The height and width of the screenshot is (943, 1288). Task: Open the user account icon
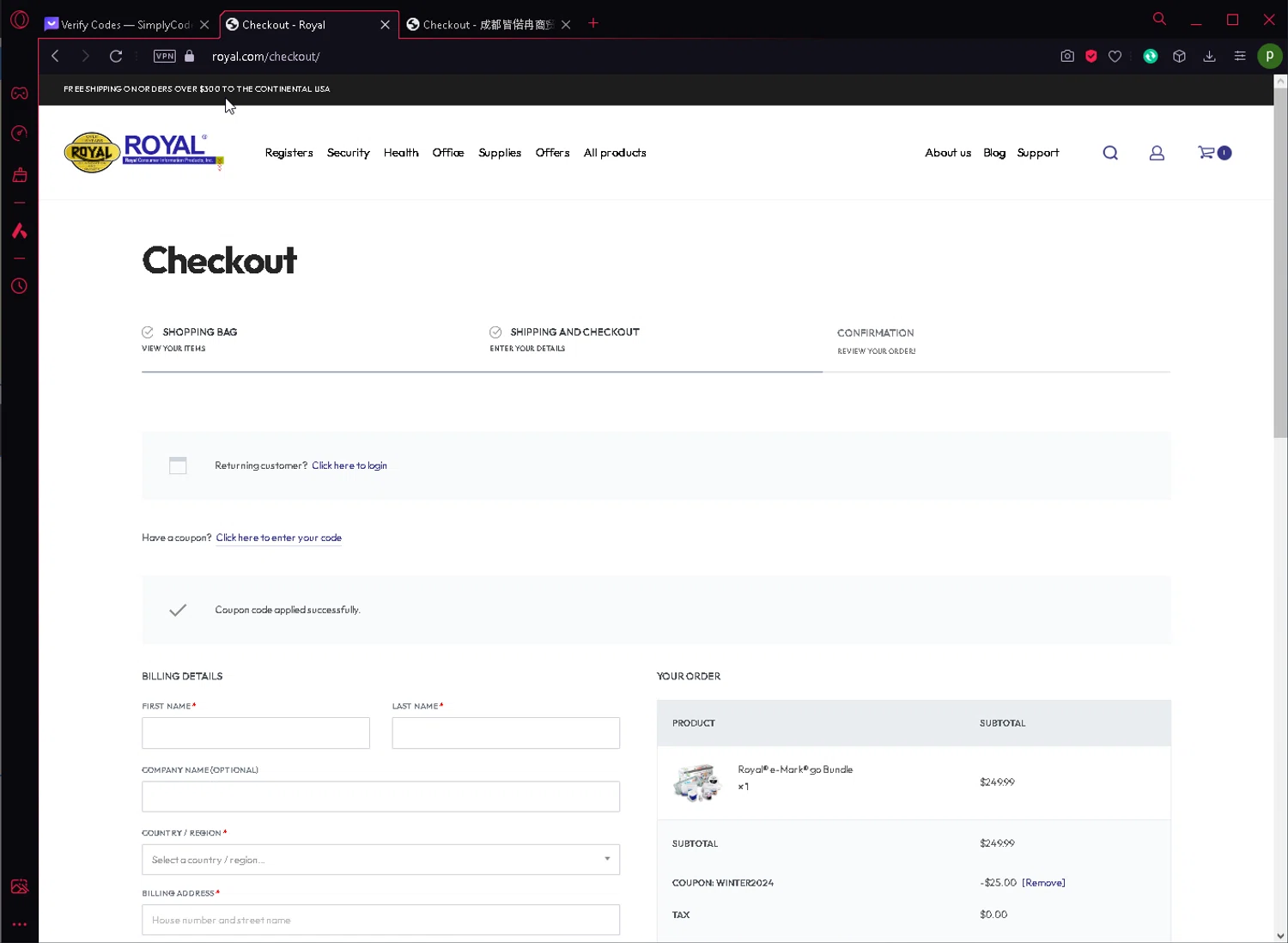point(1157,153)
